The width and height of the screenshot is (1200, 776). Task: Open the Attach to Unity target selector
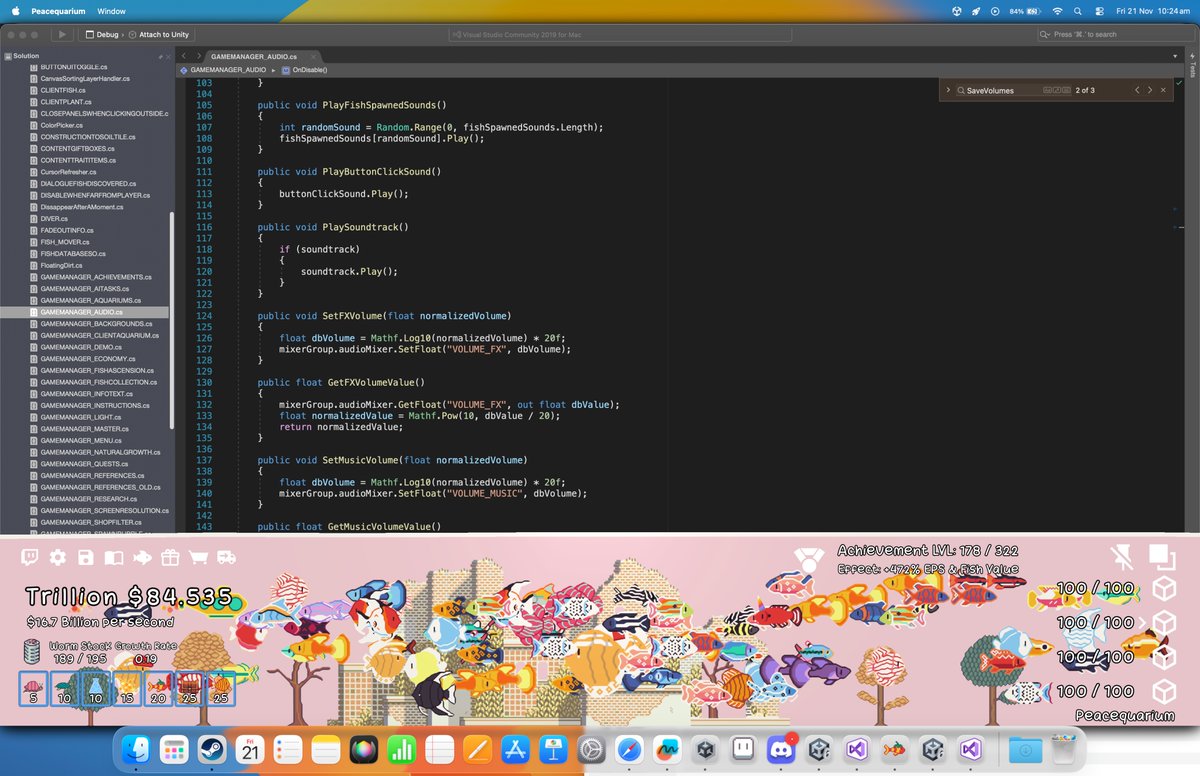coord(160,34)
